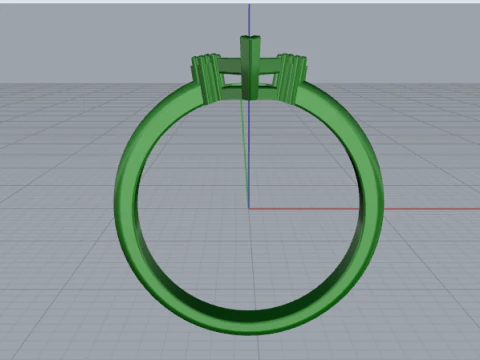Select the left ribbed prong cluster
The height and width of the screenshot is (360, 480).
[207, 78]
